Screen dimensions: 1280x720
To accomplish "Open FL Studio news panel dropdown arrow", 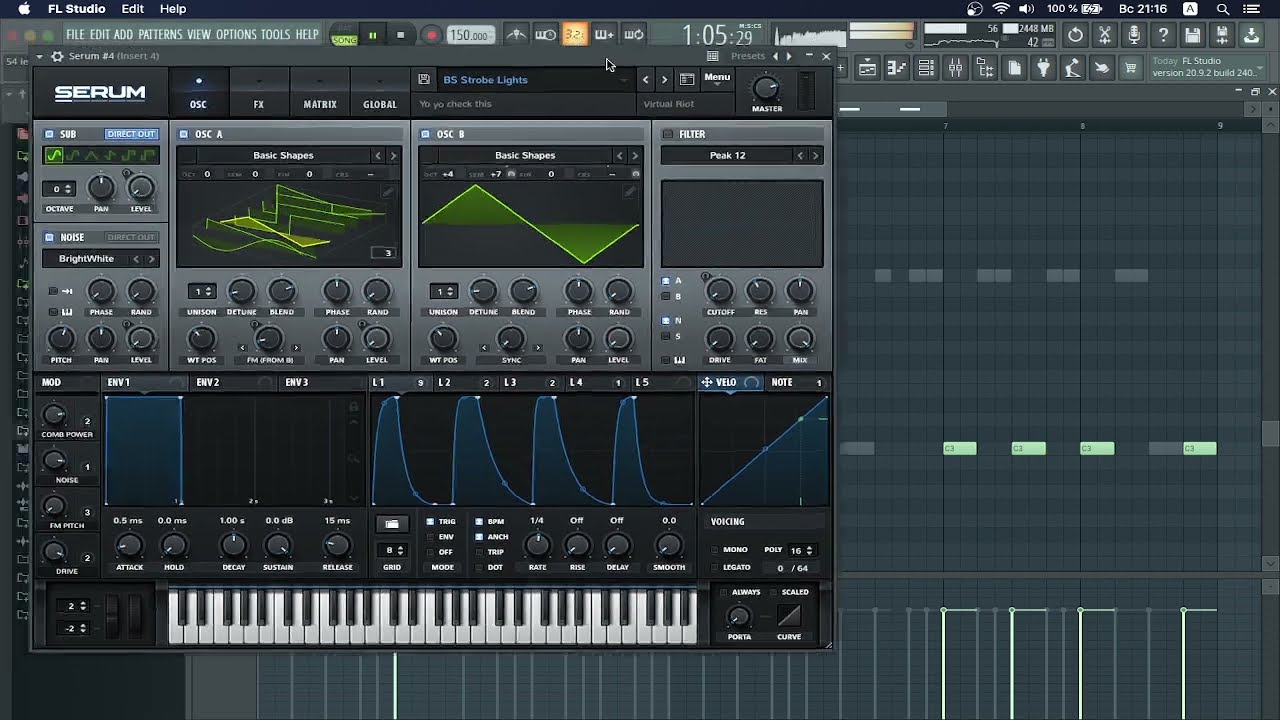I will pyautogui.click(x=1260, y=67).
